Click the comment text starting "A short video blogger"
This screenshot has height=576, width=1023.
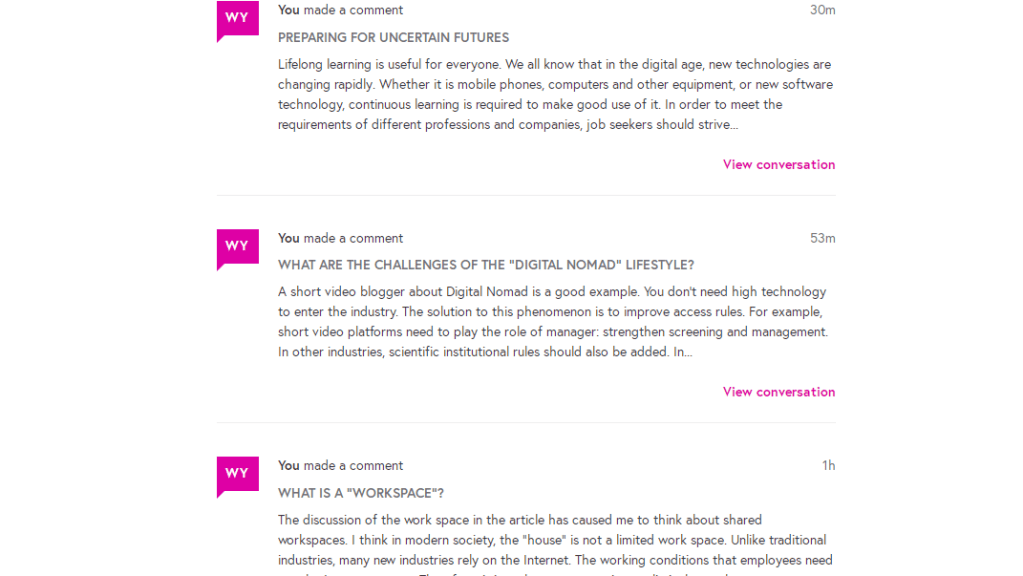553,322
